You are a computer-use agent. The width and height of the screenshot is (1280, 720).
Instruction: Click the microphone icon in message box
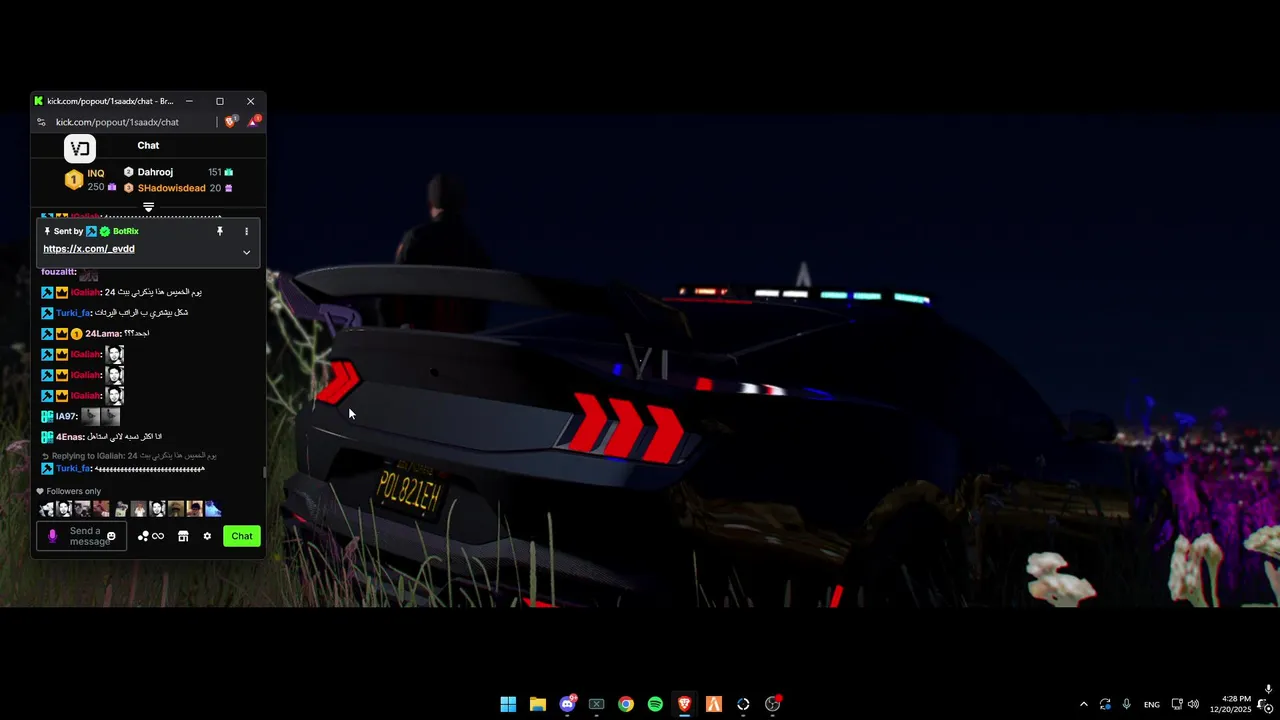(x=53, y=536)
